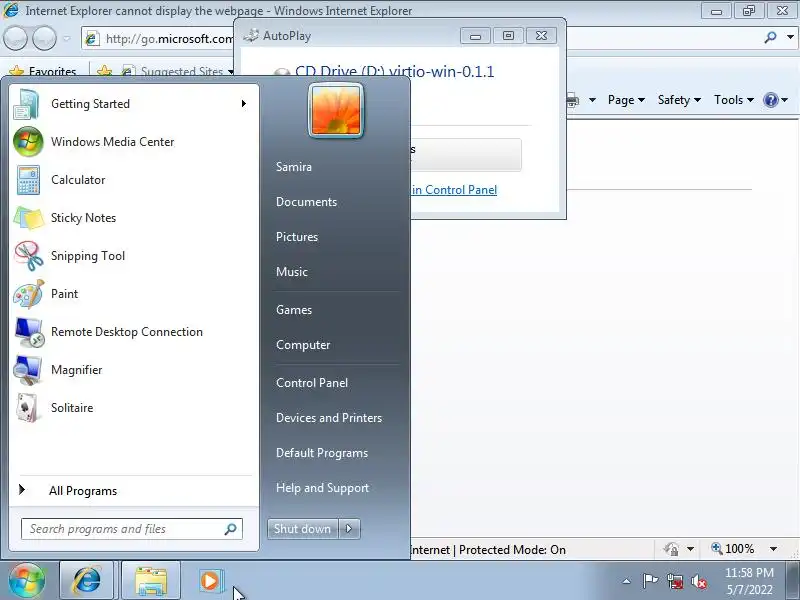Start Remote Desktop Connection
Image resolution: width=800 pixels, height=600 pixels.
coord(133,332)
